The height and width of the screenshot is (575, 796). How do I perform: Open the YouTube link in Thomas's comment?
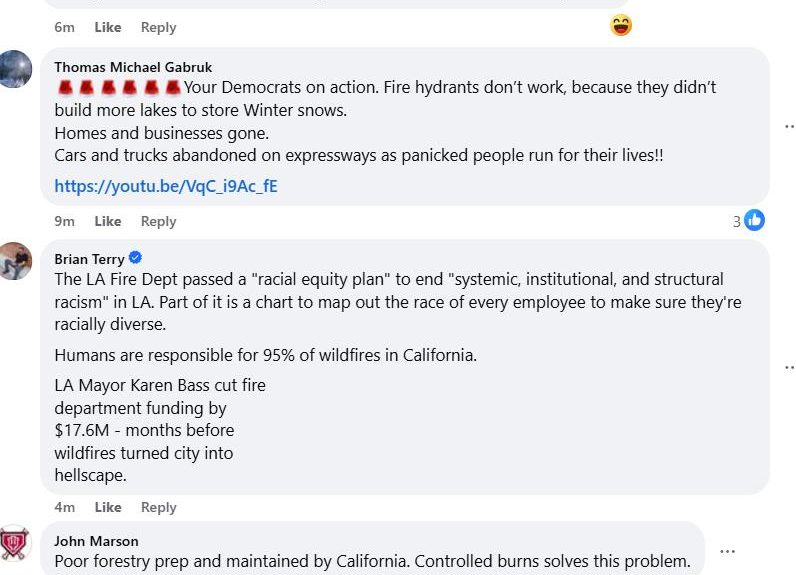[166, 186]
